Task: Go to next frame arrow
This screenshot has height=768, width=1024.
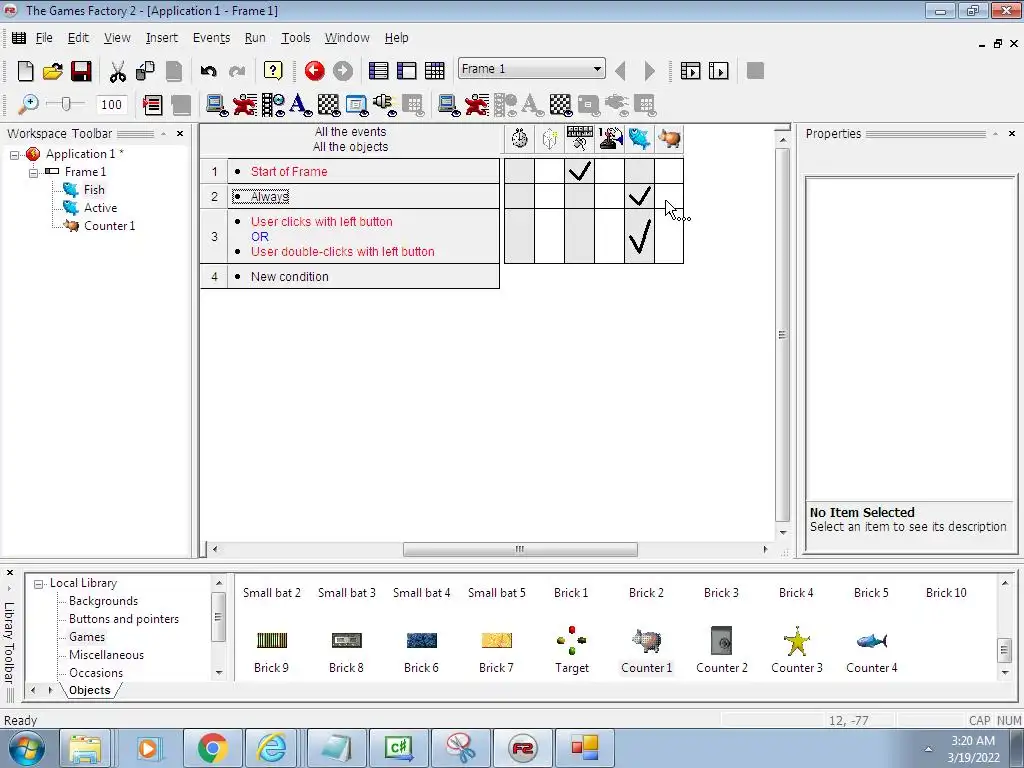Action: 649,71
